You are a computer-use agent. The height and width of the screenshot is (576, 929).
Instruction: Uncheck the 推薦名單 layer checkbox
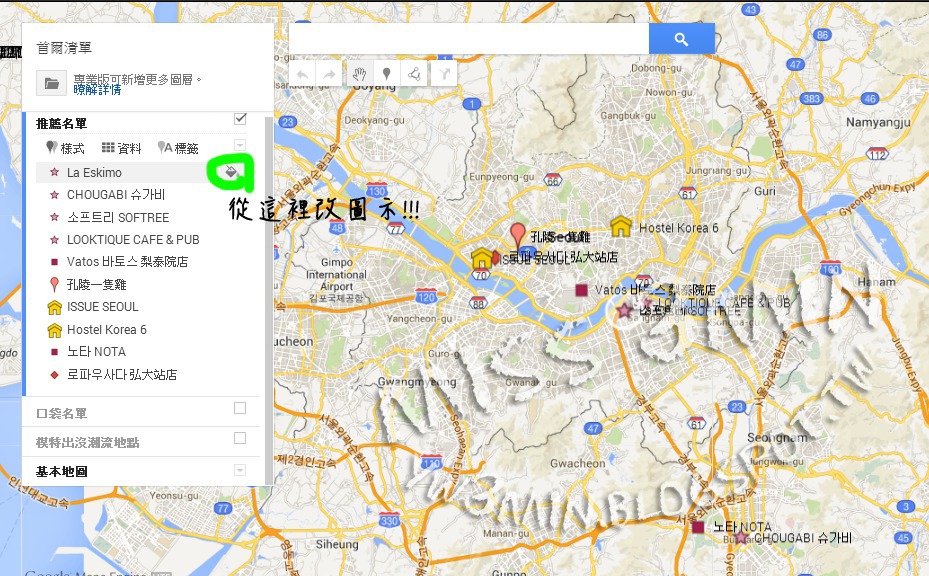click(x=240, y=119)
